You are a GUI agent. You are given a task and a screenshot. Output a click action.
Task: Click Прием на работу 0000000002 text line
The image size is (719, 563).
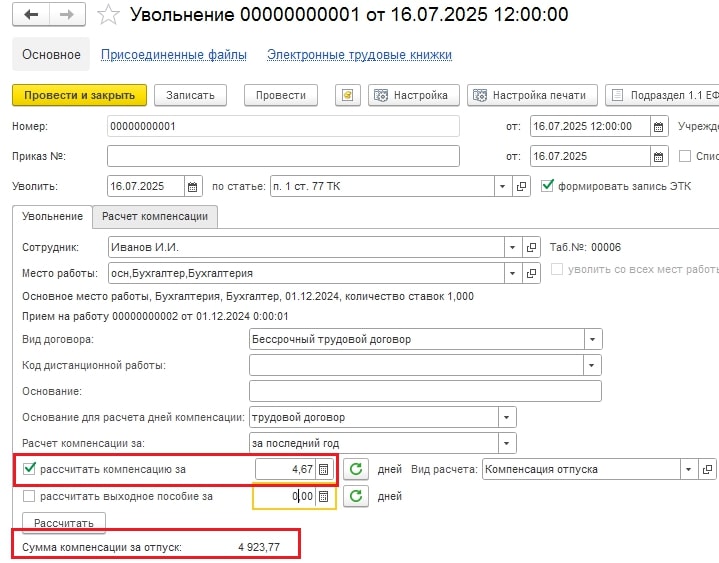click(x=155, y=316)
